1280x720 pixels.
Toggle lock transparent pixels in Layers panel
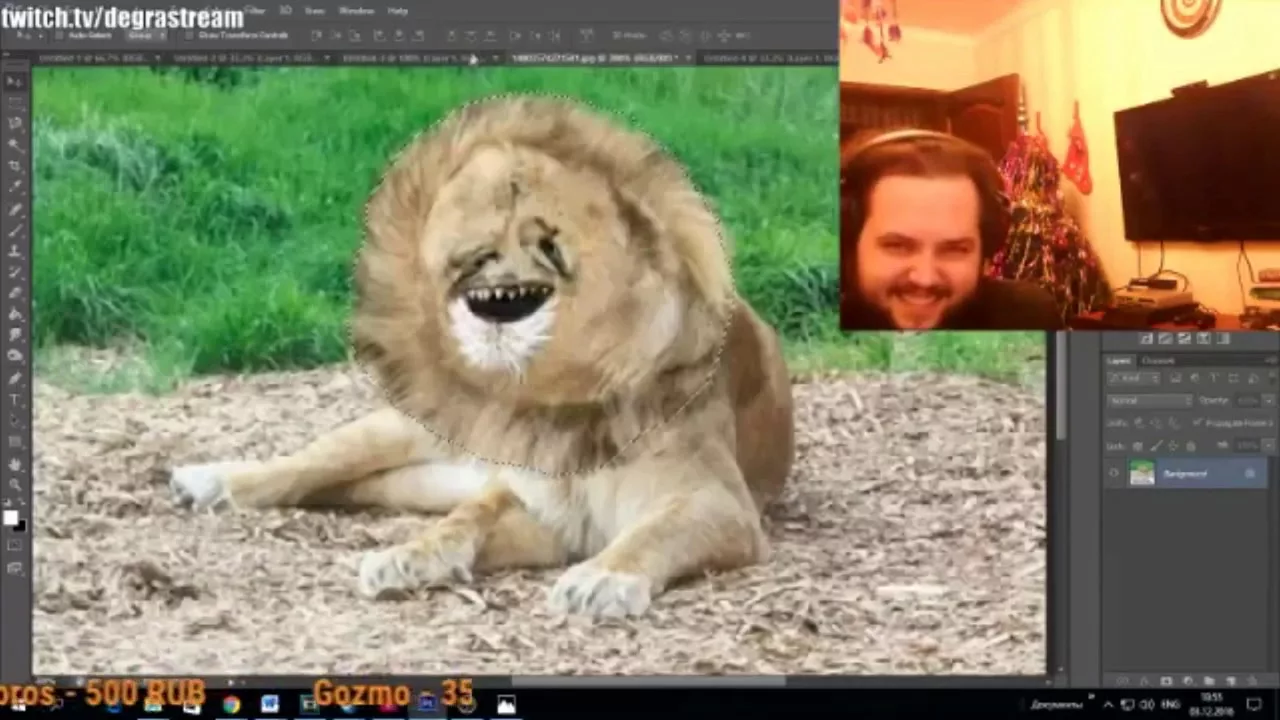(x=1137, y=445)
